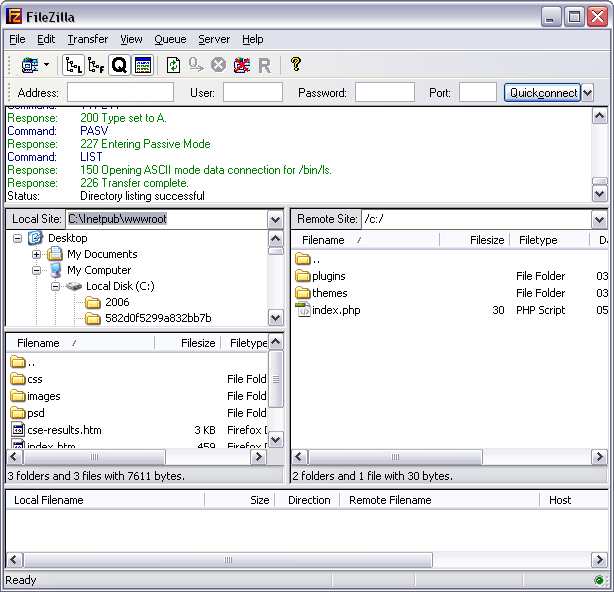Click queue Local Filename column header
The height and width of the screenshot is (592, 614).
105,500
